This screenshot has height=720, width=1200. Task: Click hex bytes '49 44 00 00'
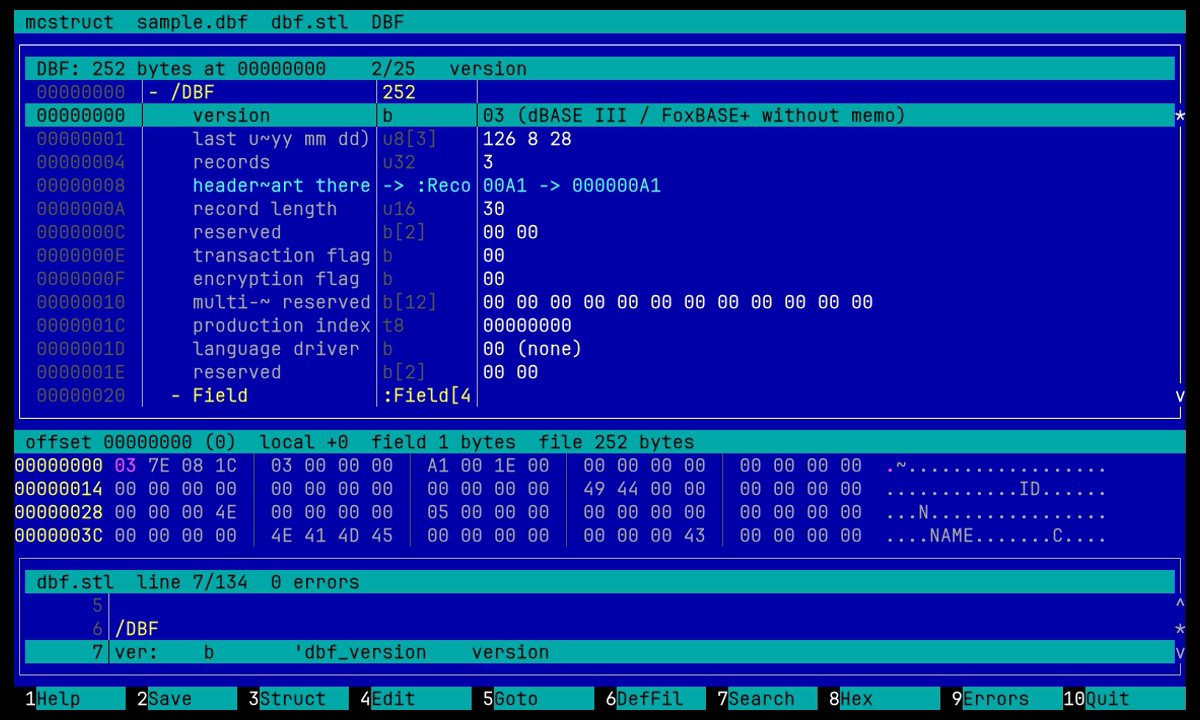click(x=644, y=489)
